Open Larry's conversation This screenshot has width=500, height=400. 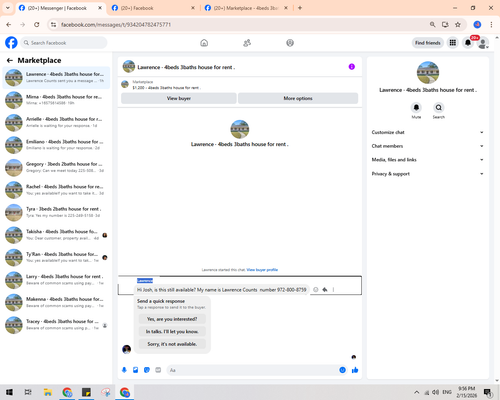pos(56,280)
